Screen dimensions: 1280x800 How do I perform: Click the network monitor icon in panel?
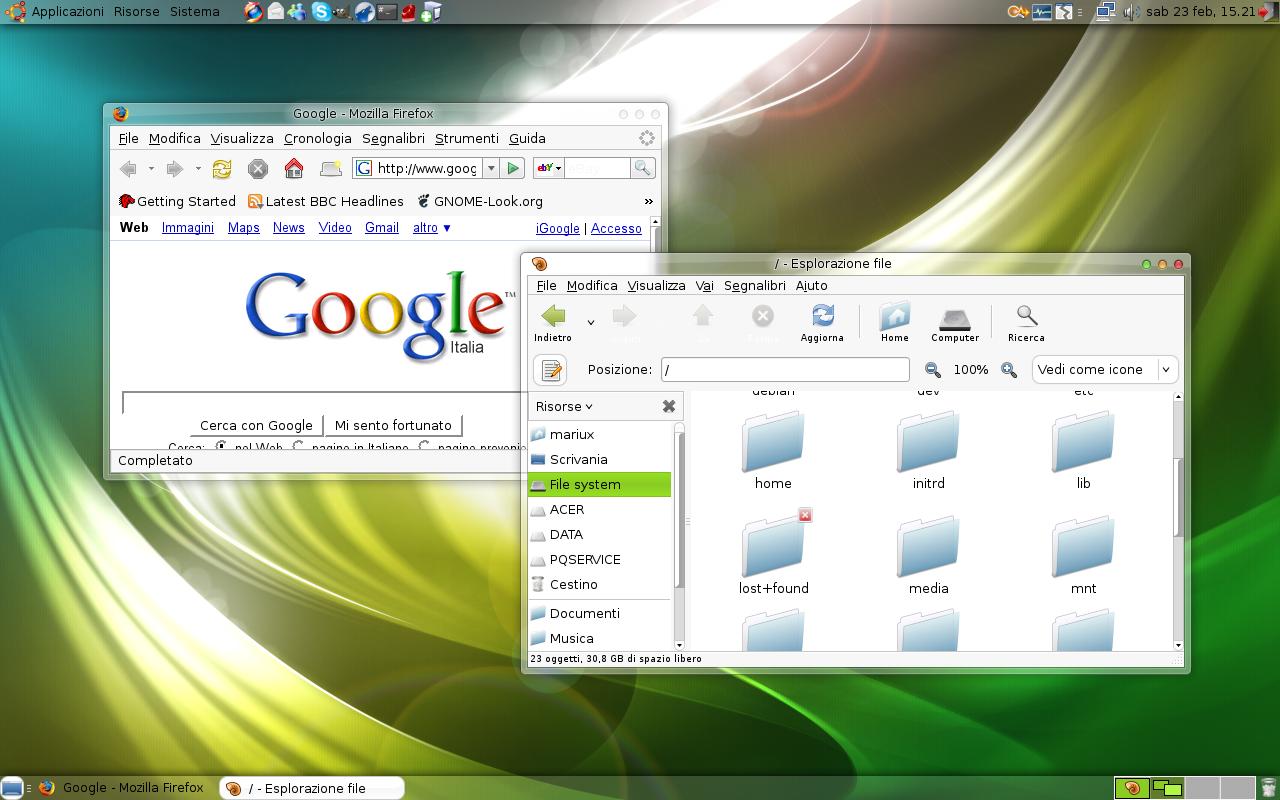(x=1105, y=12)
